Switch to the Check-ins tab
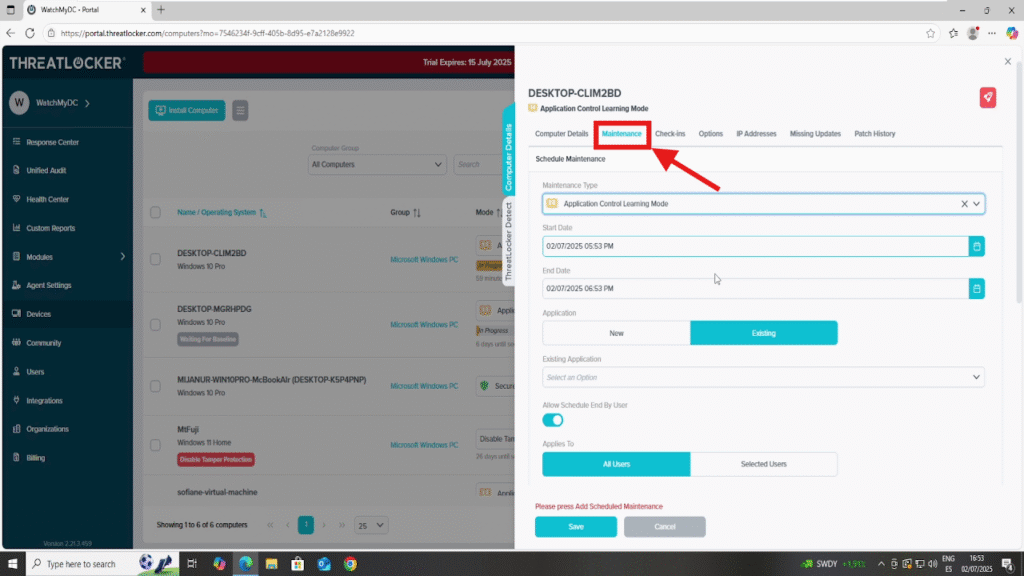Viewport: 1024px width, 576px height. (670, 134)
